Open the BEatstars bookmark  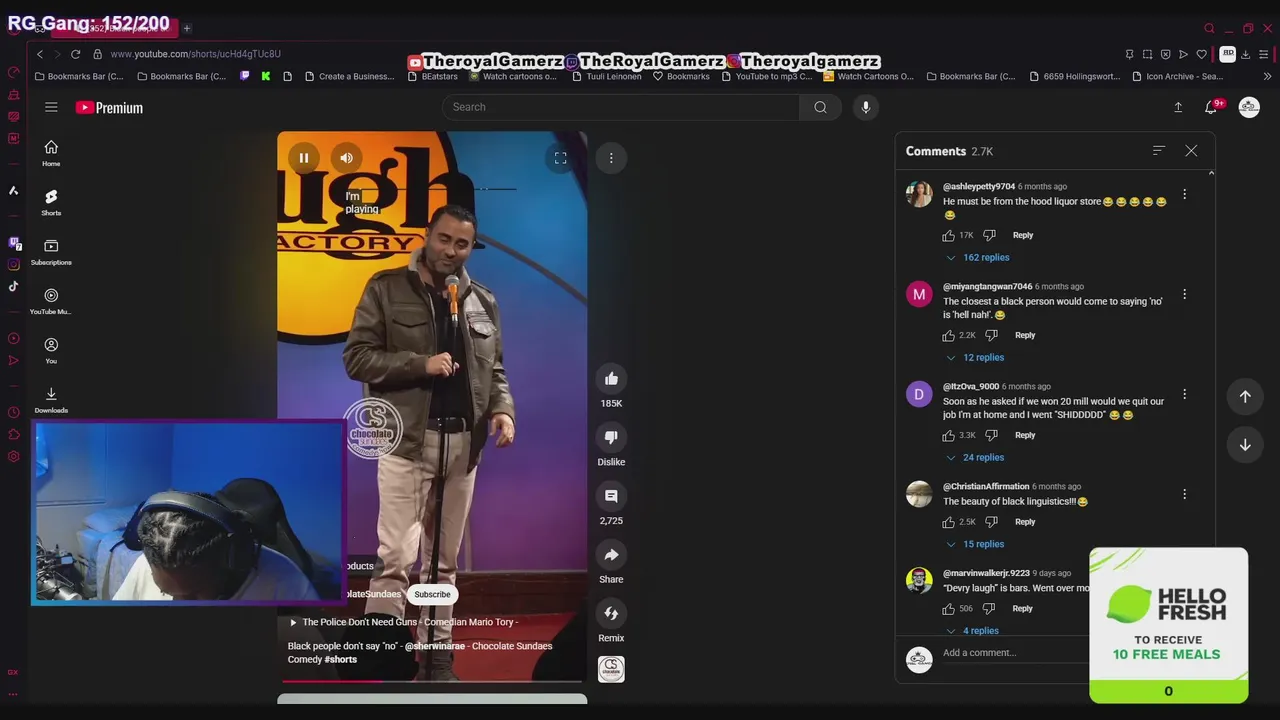432,76
